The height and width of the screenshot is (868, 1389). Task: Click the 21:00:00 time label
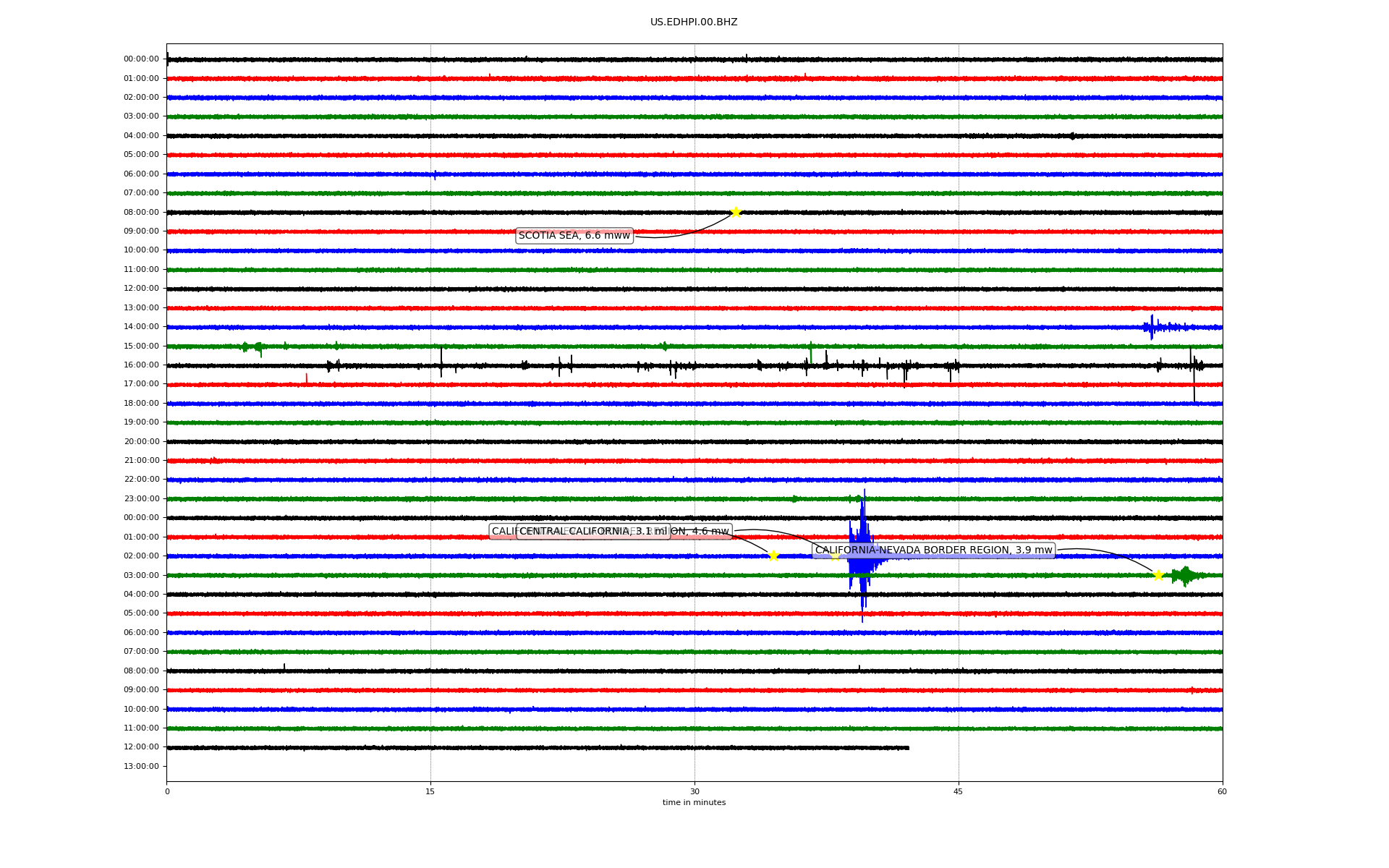141,461
